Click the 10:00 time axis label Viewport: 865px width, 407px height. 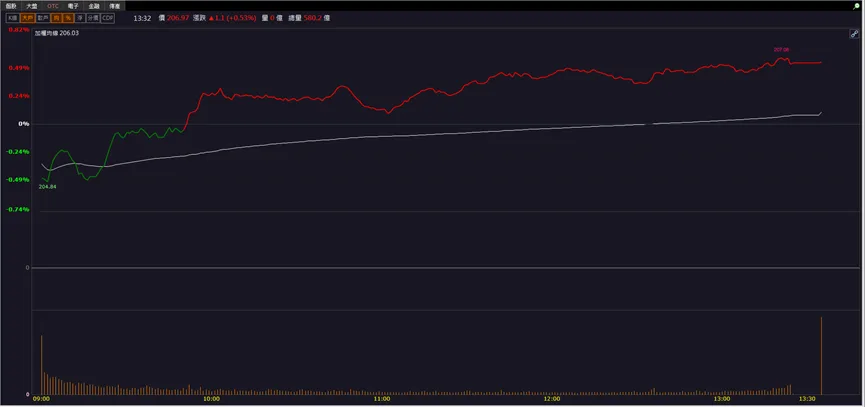coord(211,399)
